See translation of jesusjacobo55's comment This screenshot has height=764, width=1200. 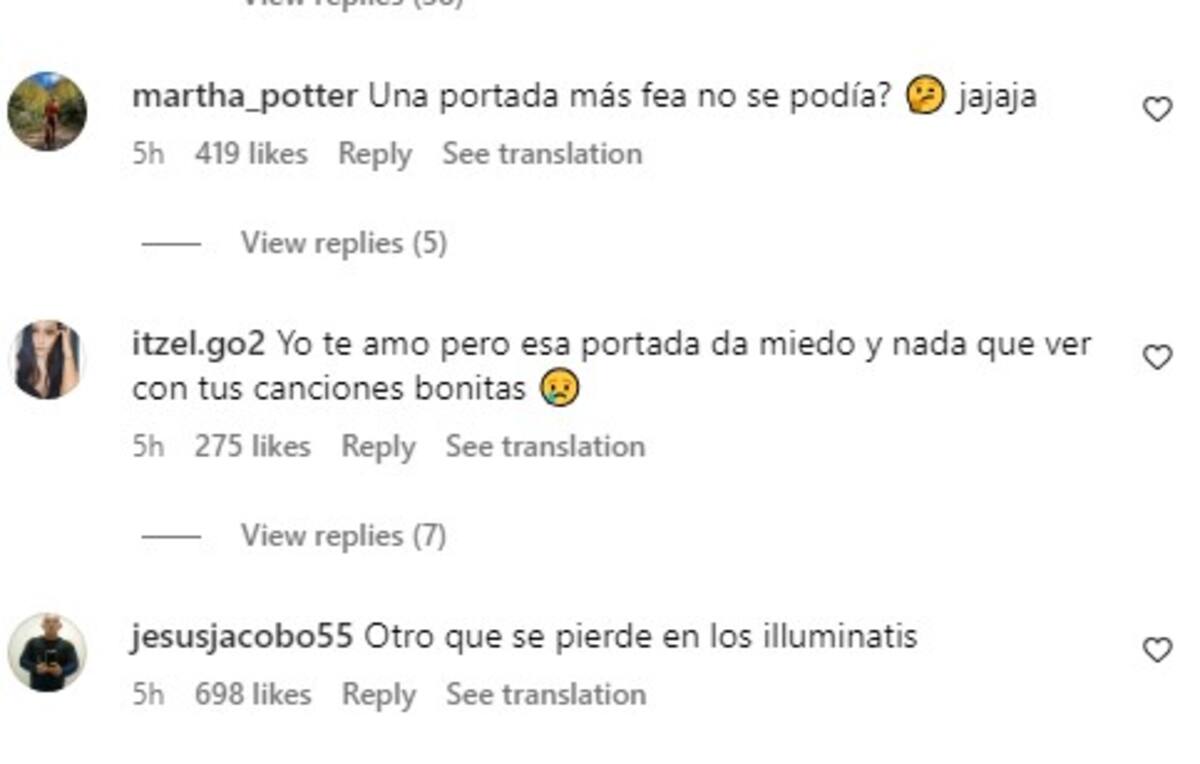pyautogui.click(x=545, y=694)
